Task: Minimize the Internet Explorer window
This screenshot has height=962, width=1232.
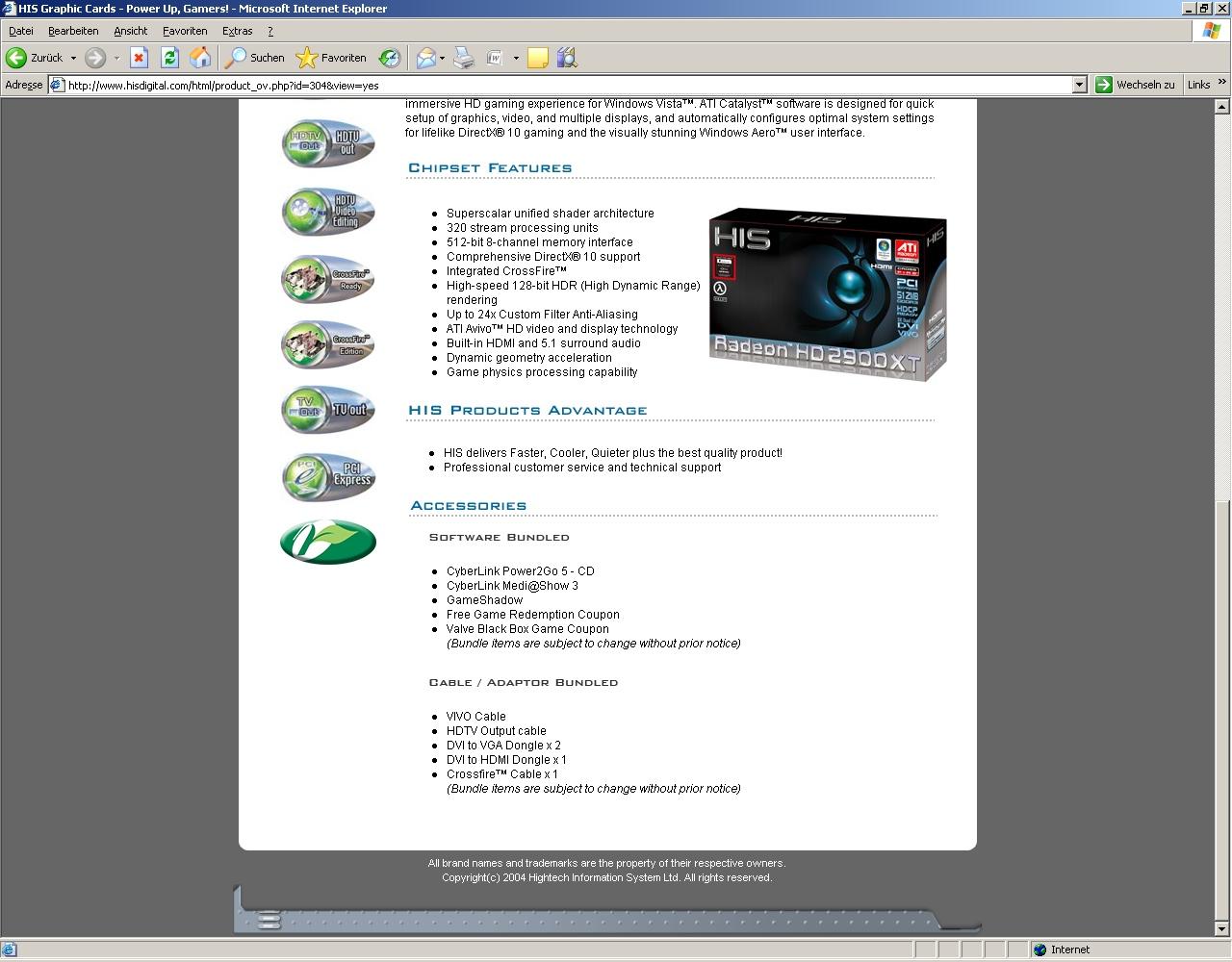Action: [x=1188, y=9]
